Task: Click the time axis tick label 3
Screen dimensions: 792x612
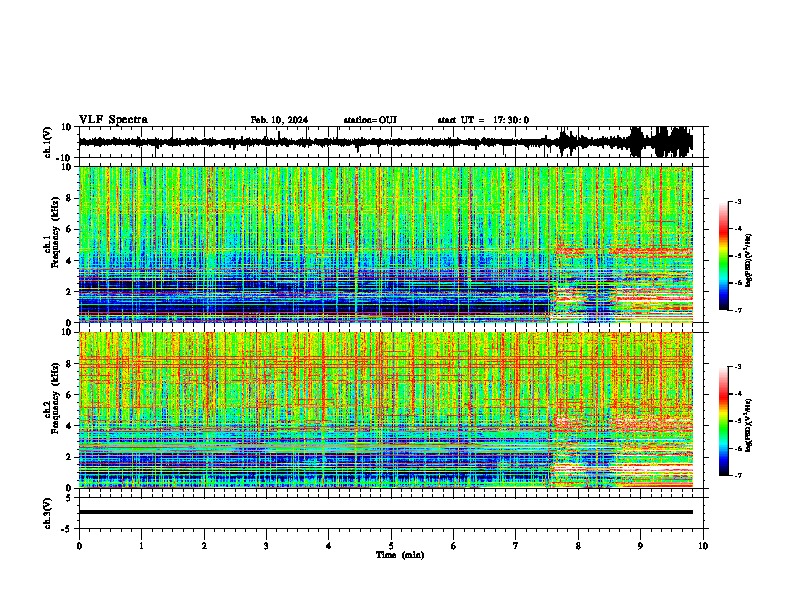Action: point(266,546)
